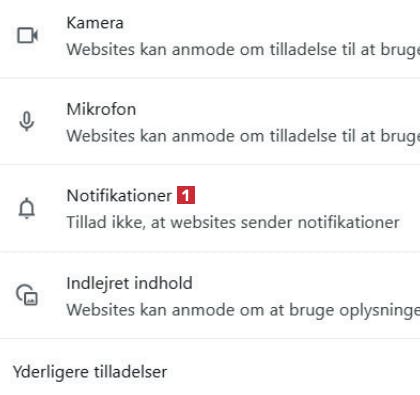This screenshot has height=395, width=420.
Task: Click the Kamera video camera icon
Action: point(27,35)
